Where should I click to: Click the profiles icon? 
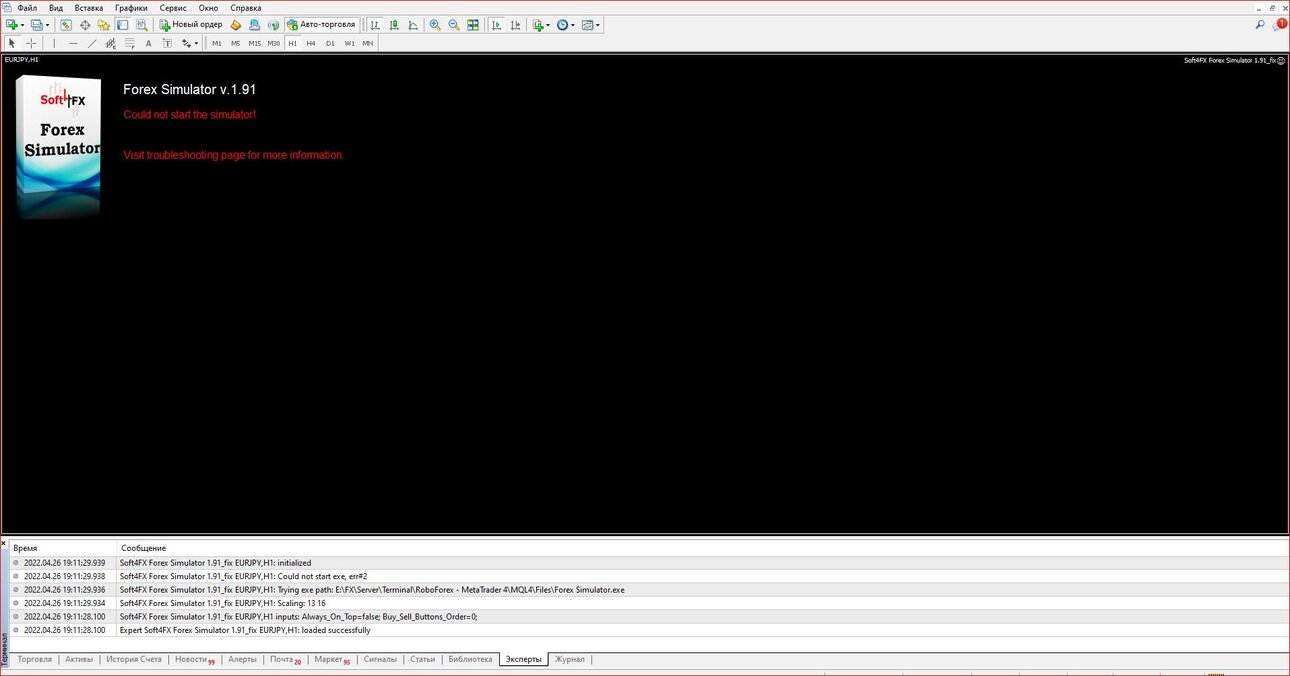[x=37, y=25]
